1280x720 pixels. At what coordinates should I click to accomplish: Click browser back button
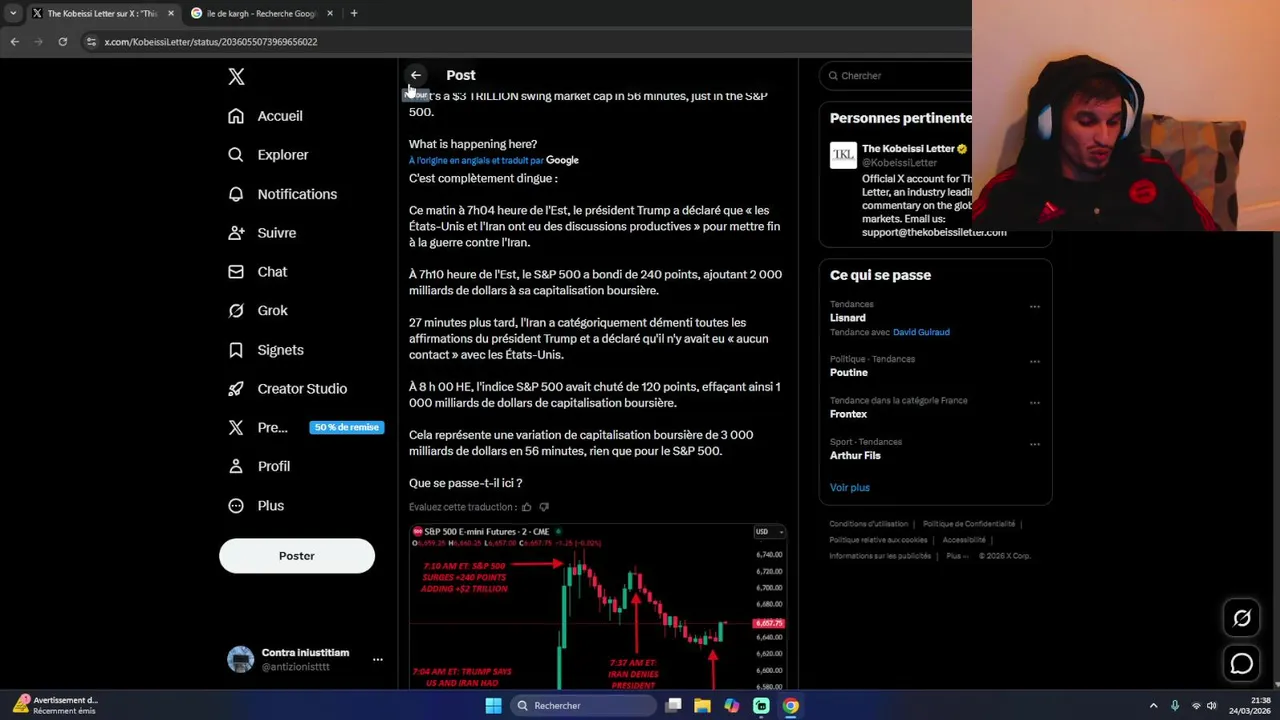pyautogui.click(x=14, y=42)
